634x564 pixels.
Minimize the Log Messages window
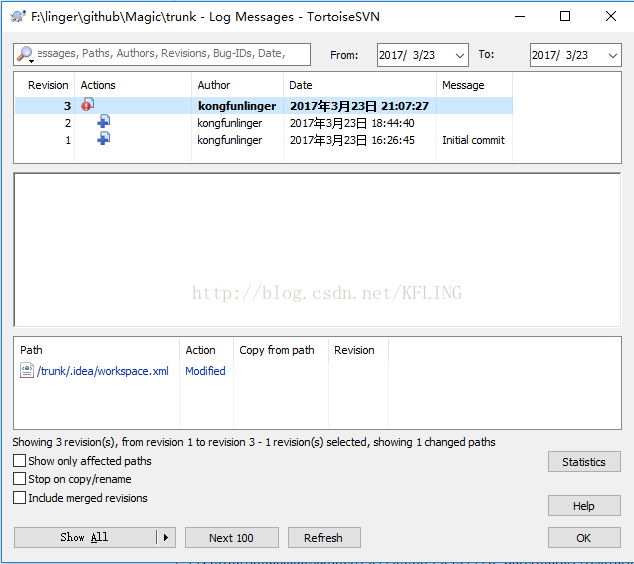[x=520, y=16]
